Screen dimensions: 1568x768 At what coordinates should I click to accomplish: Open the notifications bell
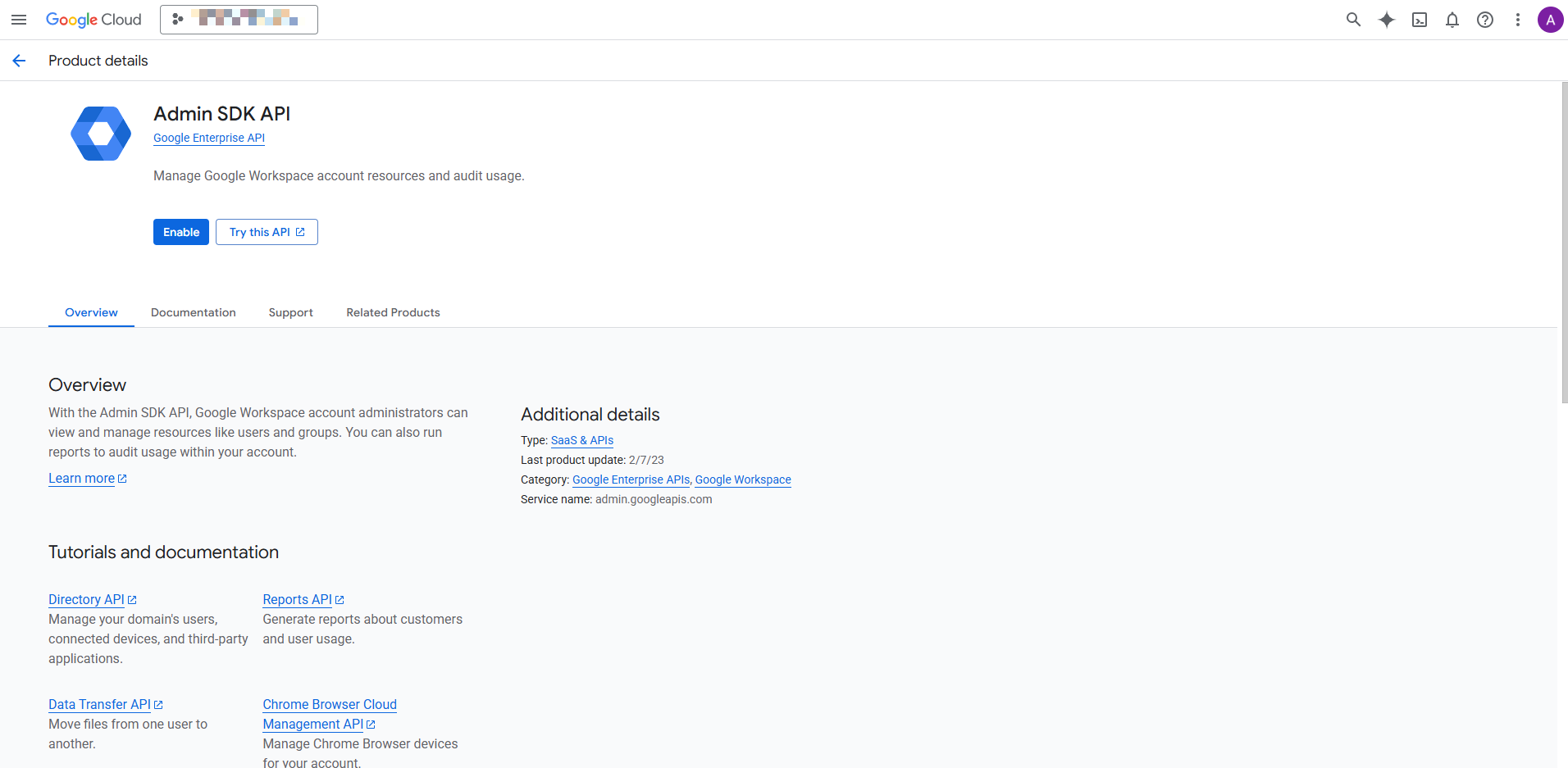(x=1452, y=20)
